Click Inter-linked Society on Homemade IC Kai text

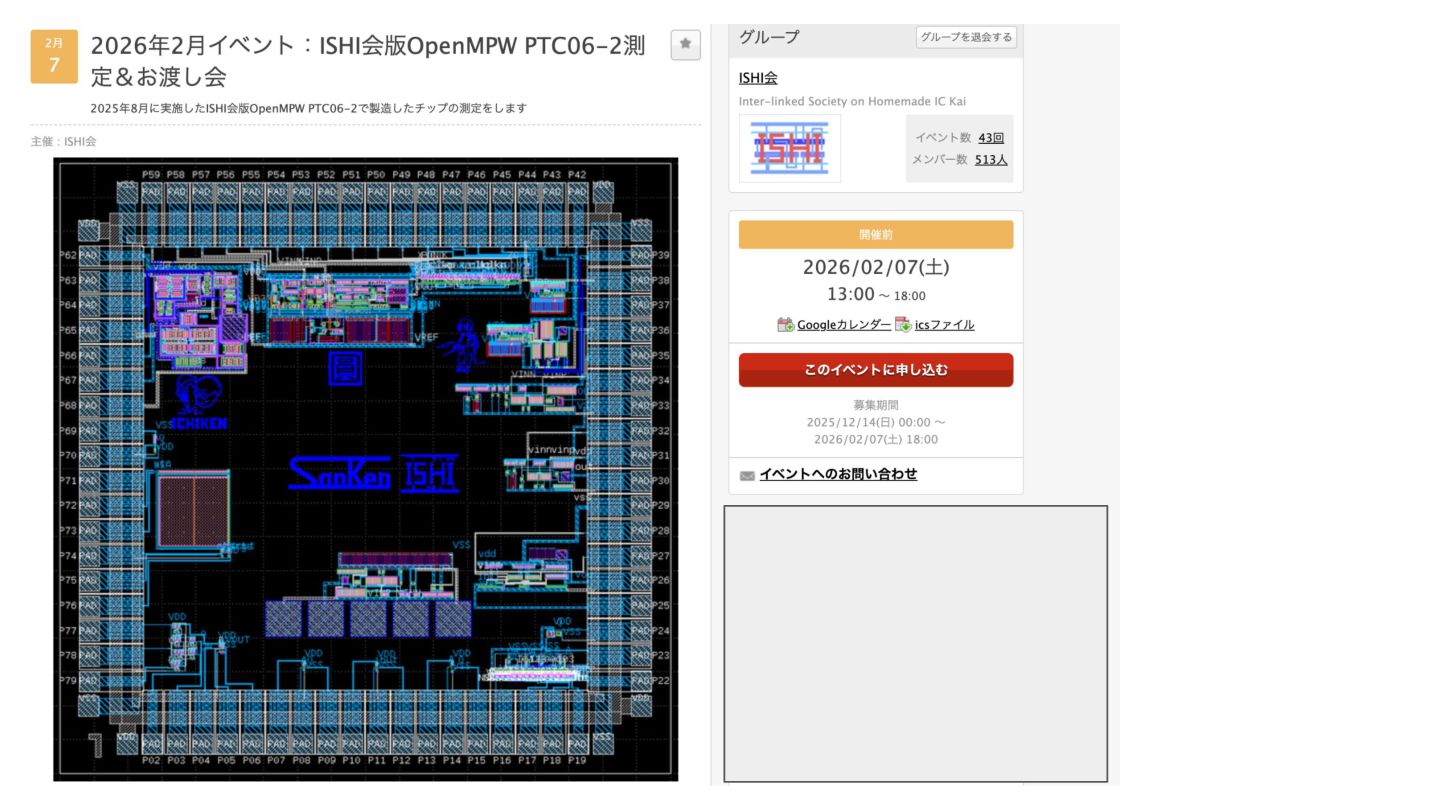click(x=852, y=101)
